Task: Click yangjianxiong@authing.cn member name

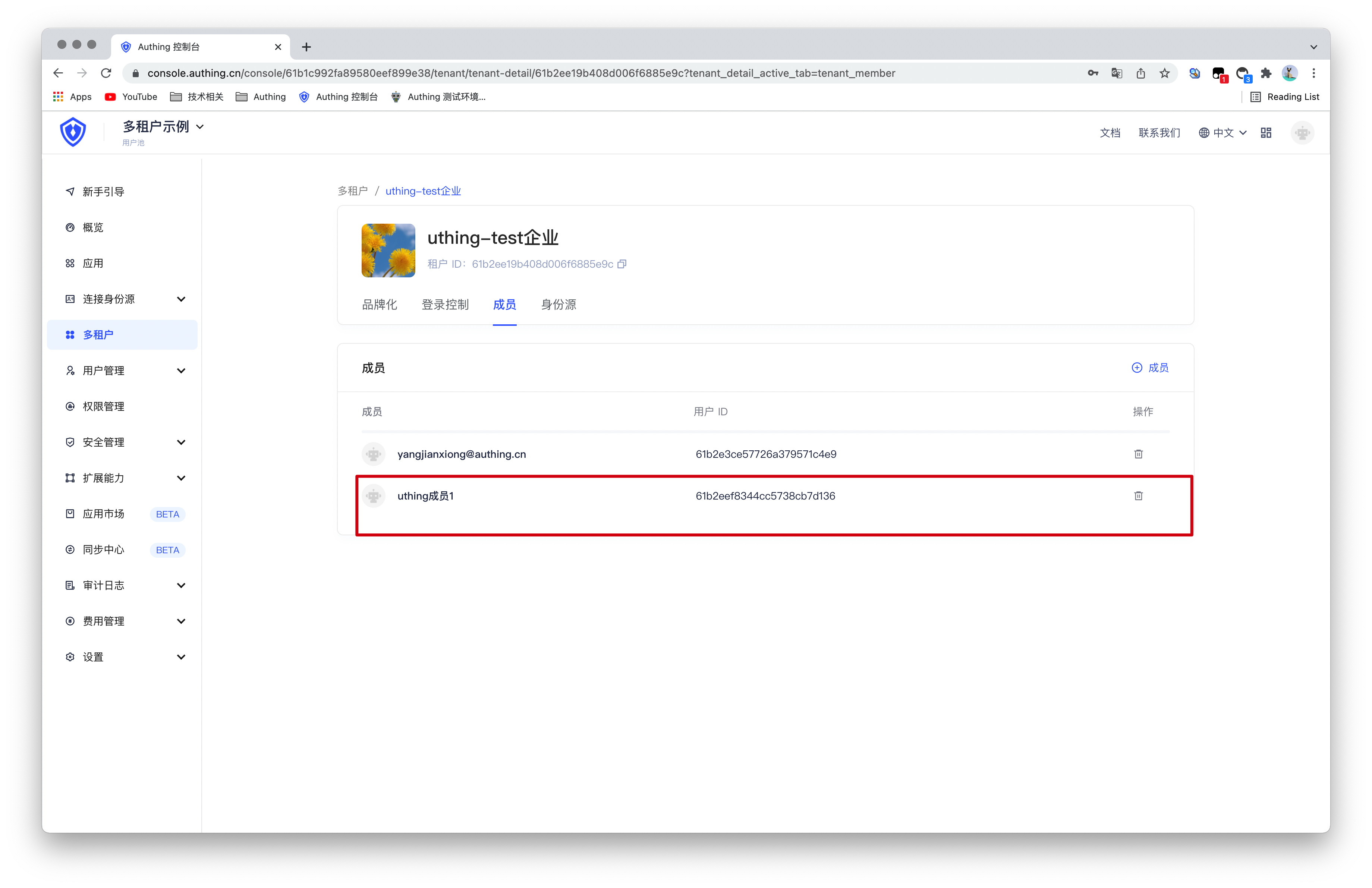Action: [462, 454]
